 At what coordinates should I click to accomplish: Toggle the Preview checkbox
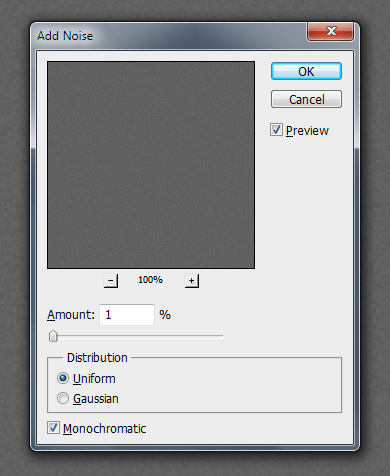276,130
